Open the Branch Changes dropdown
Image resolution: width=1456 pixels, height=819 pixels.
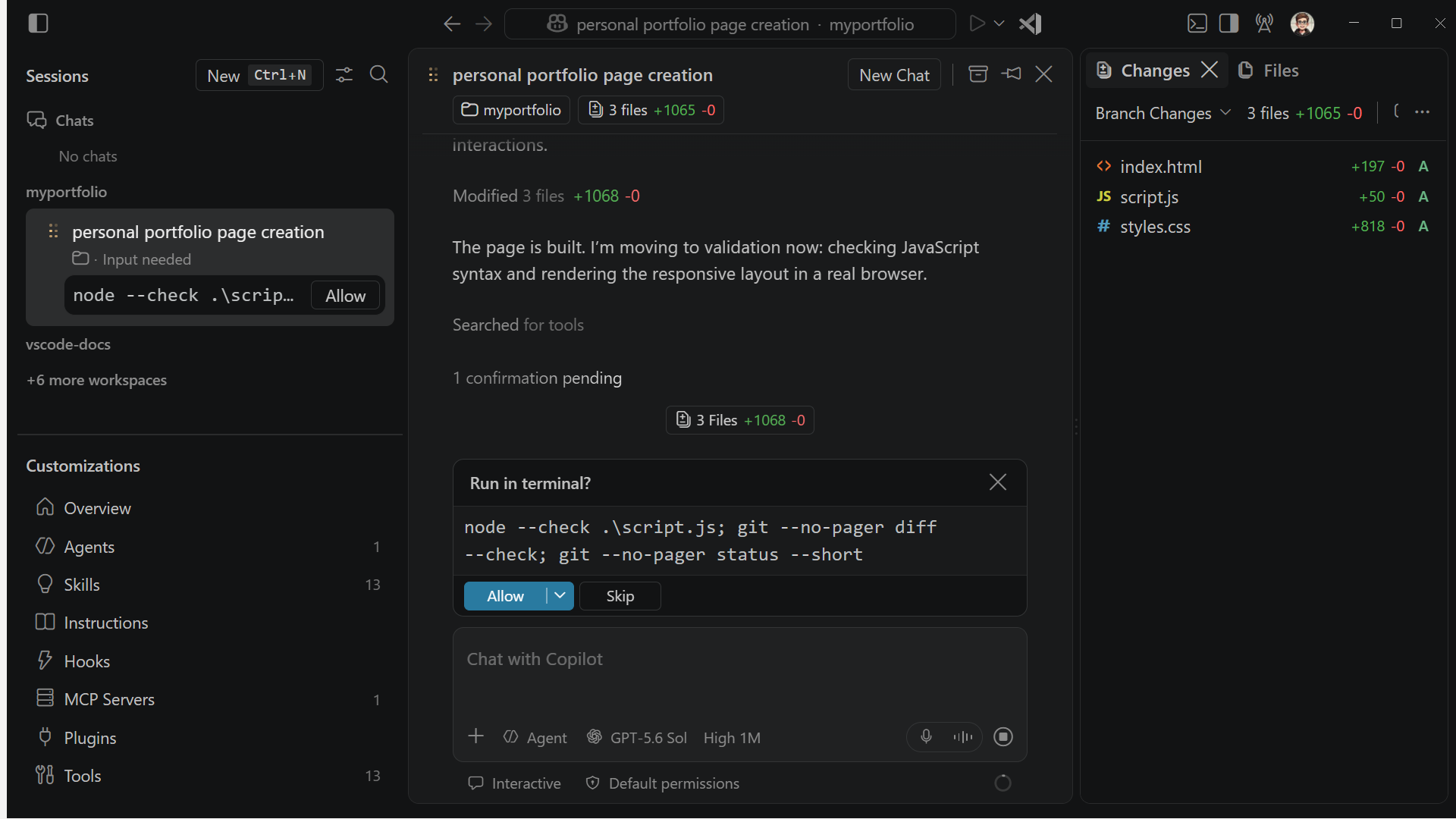[1163, 113]
